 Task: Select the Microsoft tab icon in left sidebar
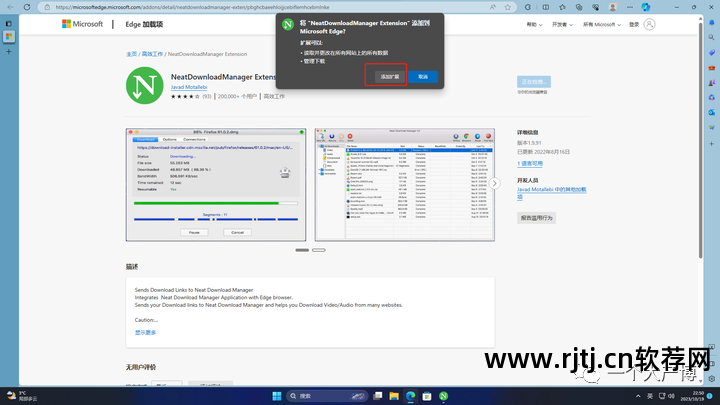tap(9, 36)
